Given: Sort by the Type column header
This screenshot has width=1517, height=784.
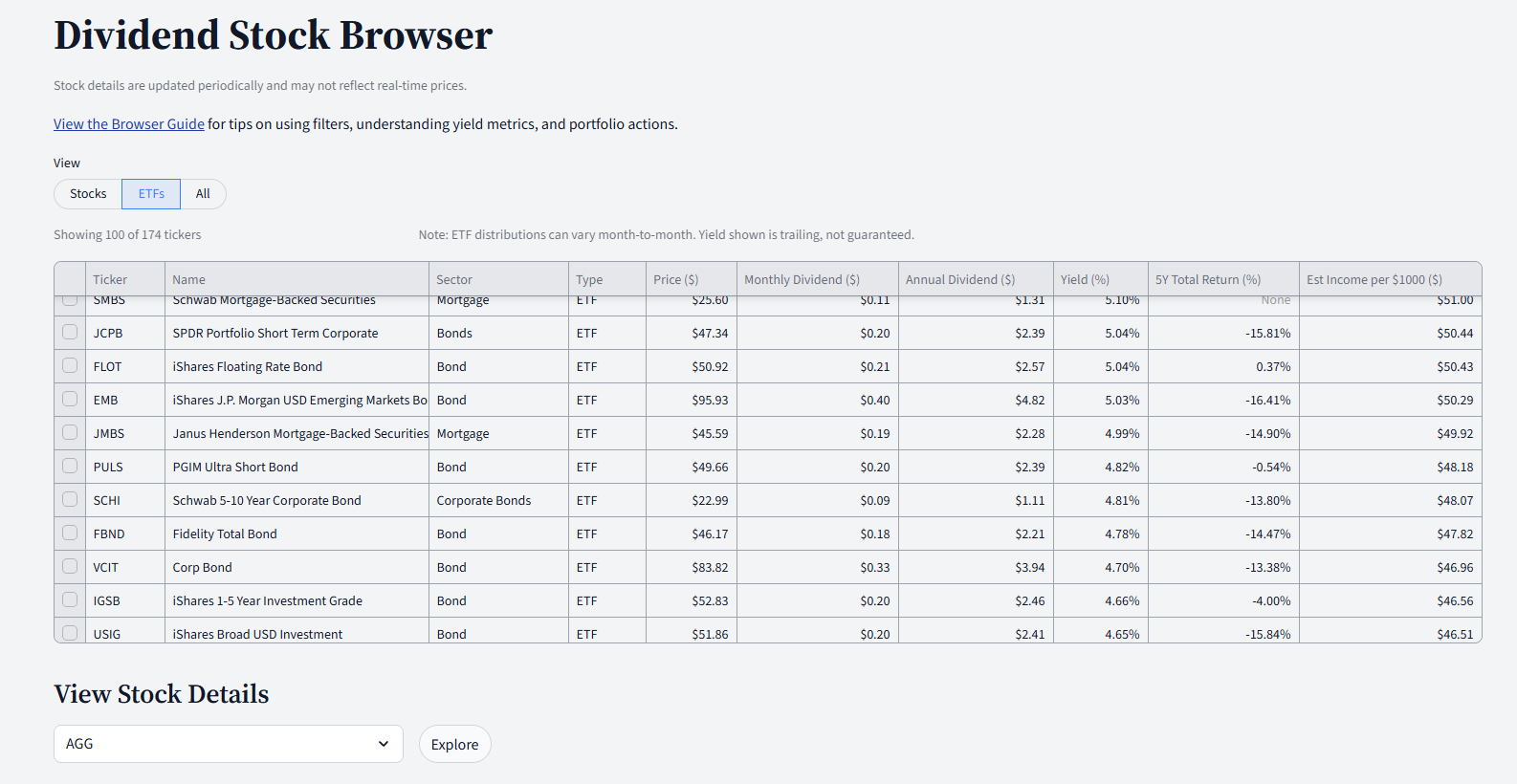Looking at the screenshot, I should coord(607,279).
